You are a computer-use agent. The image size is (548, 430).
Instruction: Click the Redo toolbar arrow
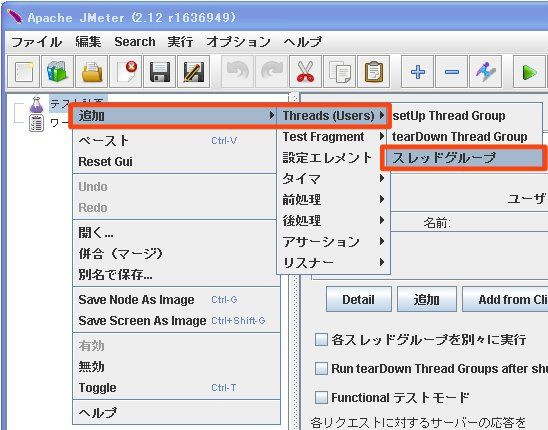pos(272,72)
